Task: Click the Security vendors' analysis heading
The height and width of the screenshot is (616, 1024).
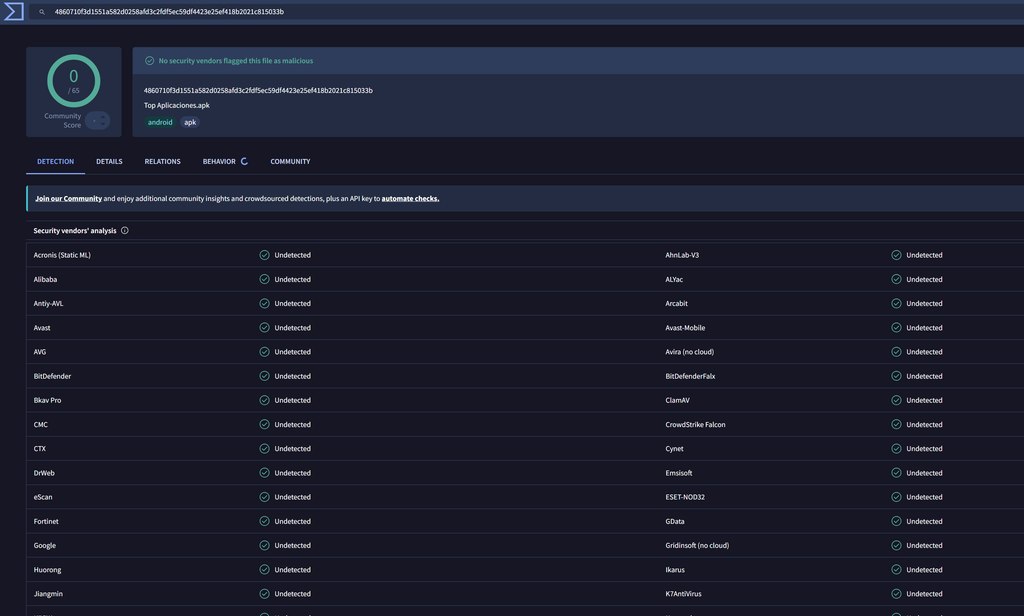Action: [75, 231]
